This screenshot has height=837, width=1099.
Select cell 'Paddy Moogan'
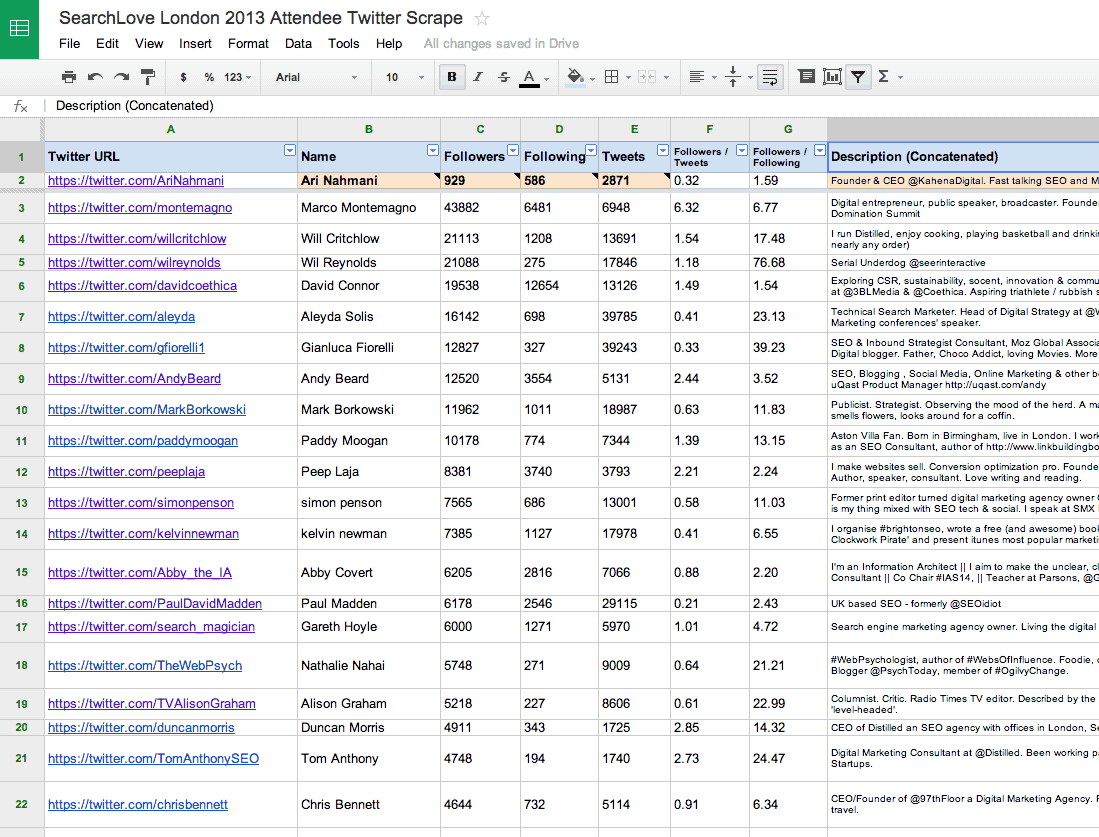coord(369,441)
